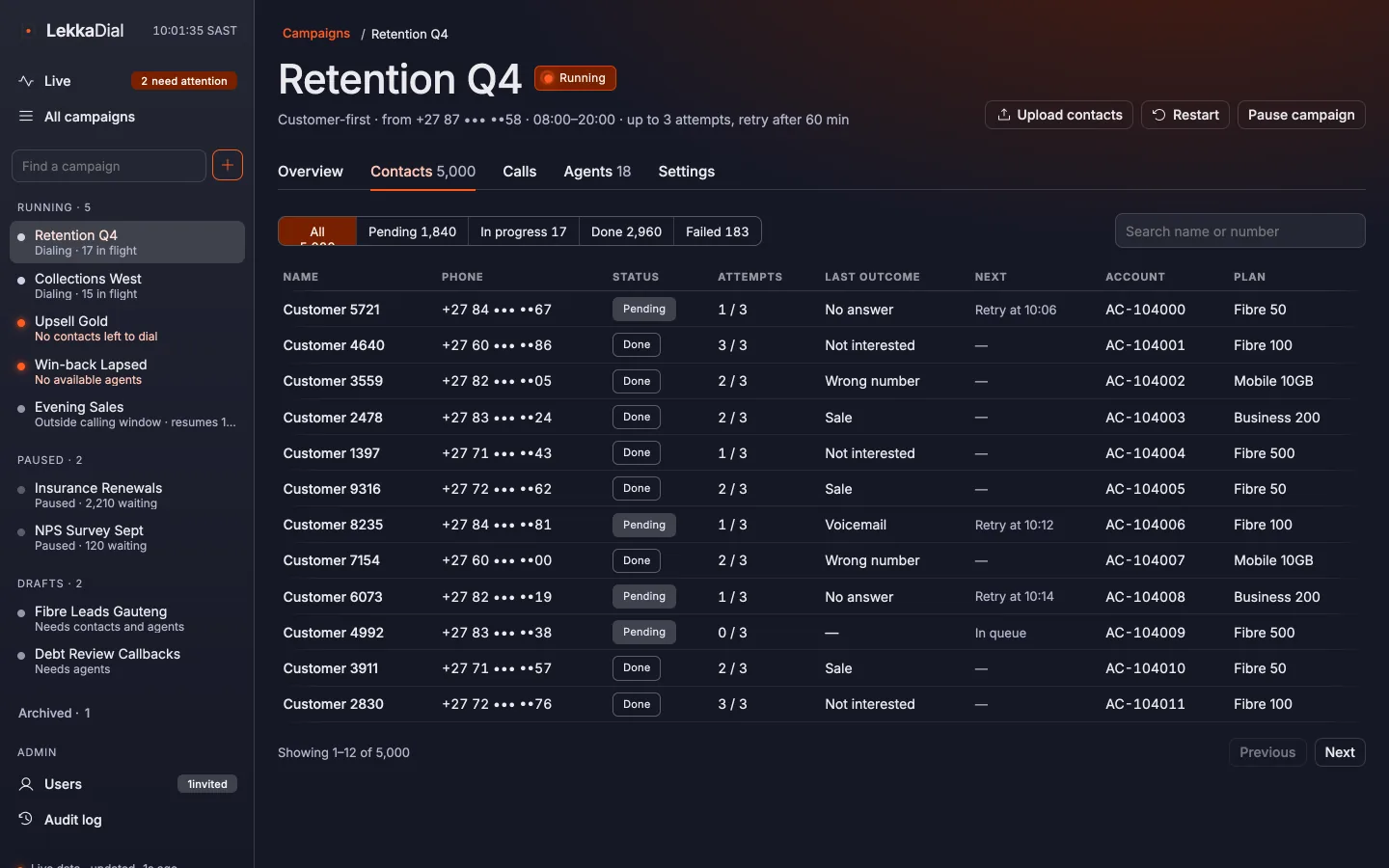Open the Debt Review Callbacks draft
The height and width of the screenshot is (868, 1389).
pos(127,661)
